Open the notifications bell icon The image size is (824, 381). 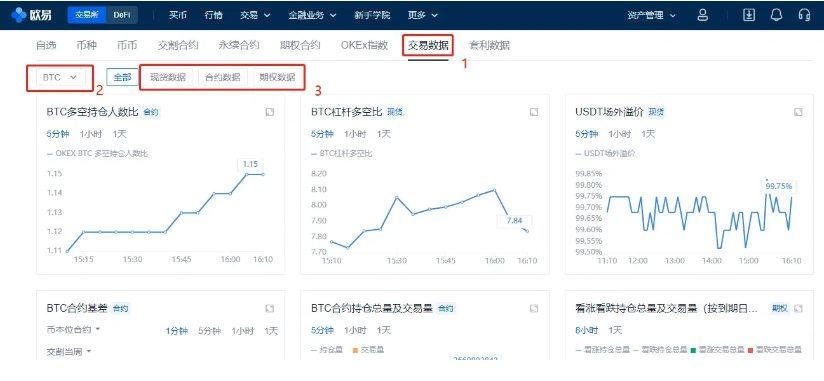click(776, 15)
